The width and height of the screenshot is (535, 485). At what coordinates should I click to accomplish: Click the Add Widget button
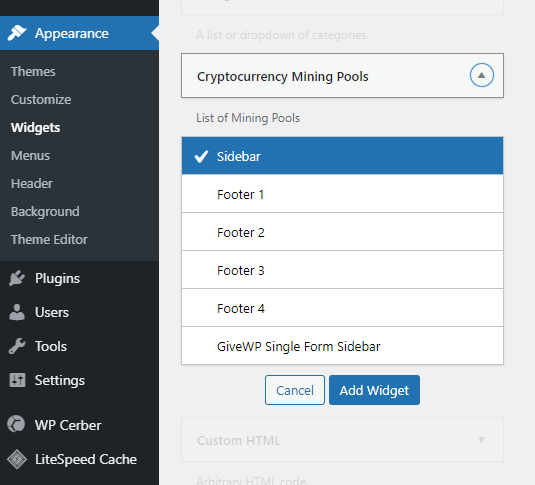coord(374,390)
